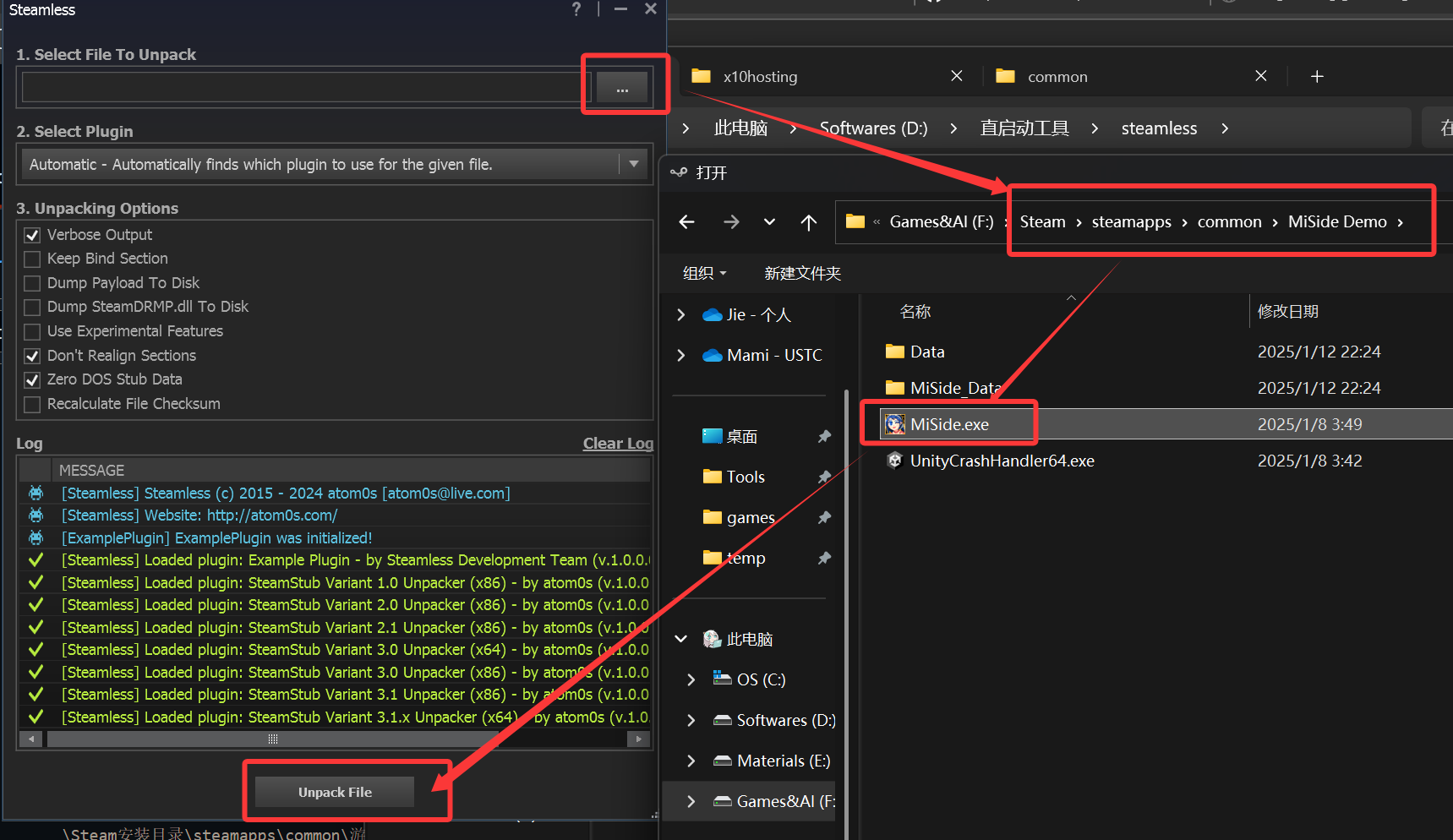
Task: Click the steamapps breadcrumb in address bar
Action: click(x=1131, y=221)
